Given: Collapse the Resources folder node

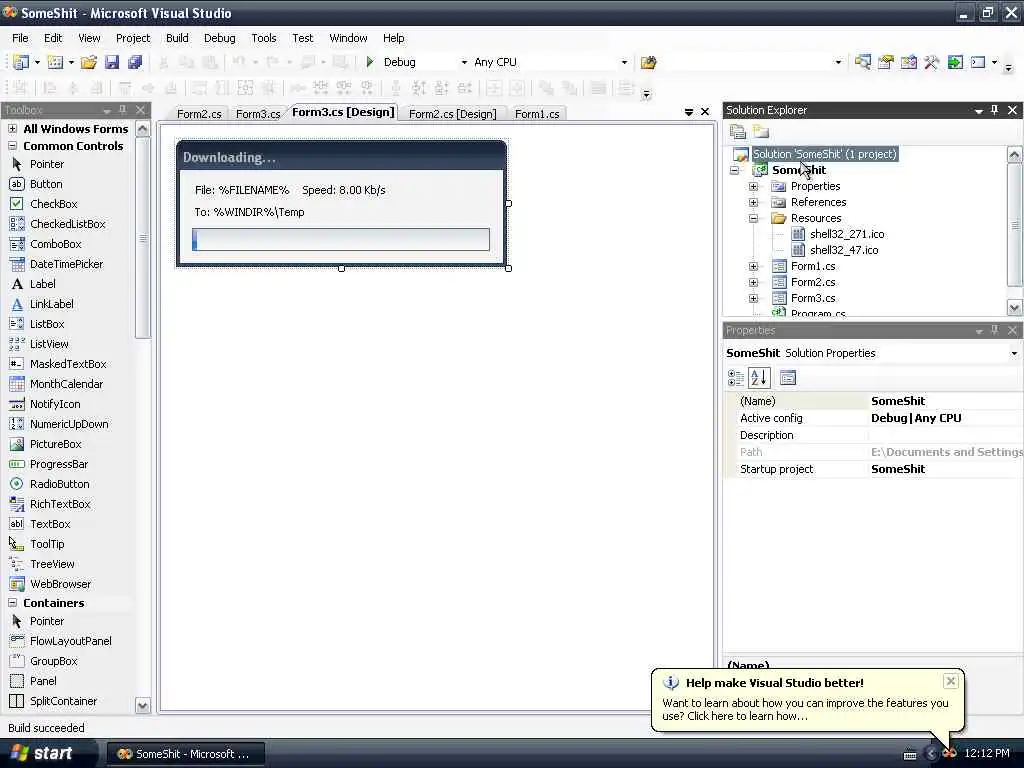Looking at the screenshot, I should [753, 218].
